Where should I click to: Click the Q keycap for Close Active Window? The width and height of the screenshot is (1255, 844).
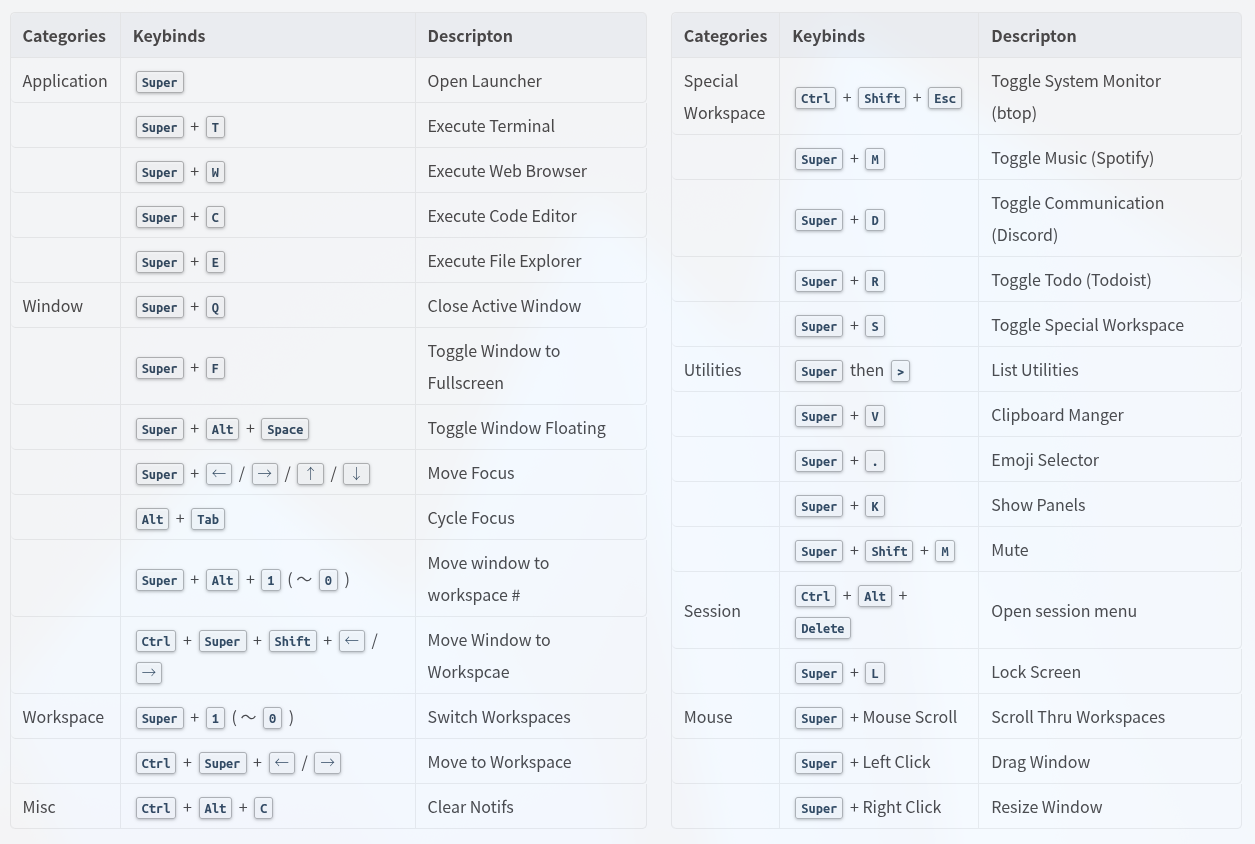coord(215,307)
